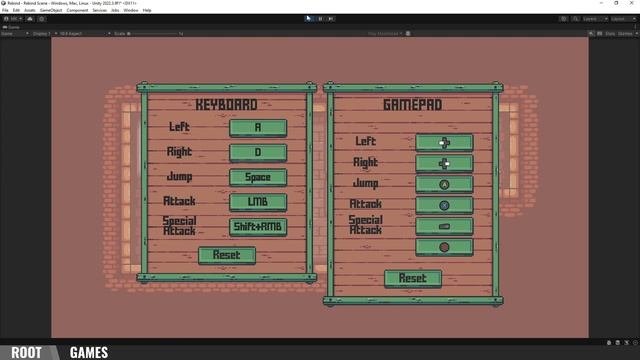Click the cloud services icon
The height and width of the screenshot is (360, 640).
point(30,19)
